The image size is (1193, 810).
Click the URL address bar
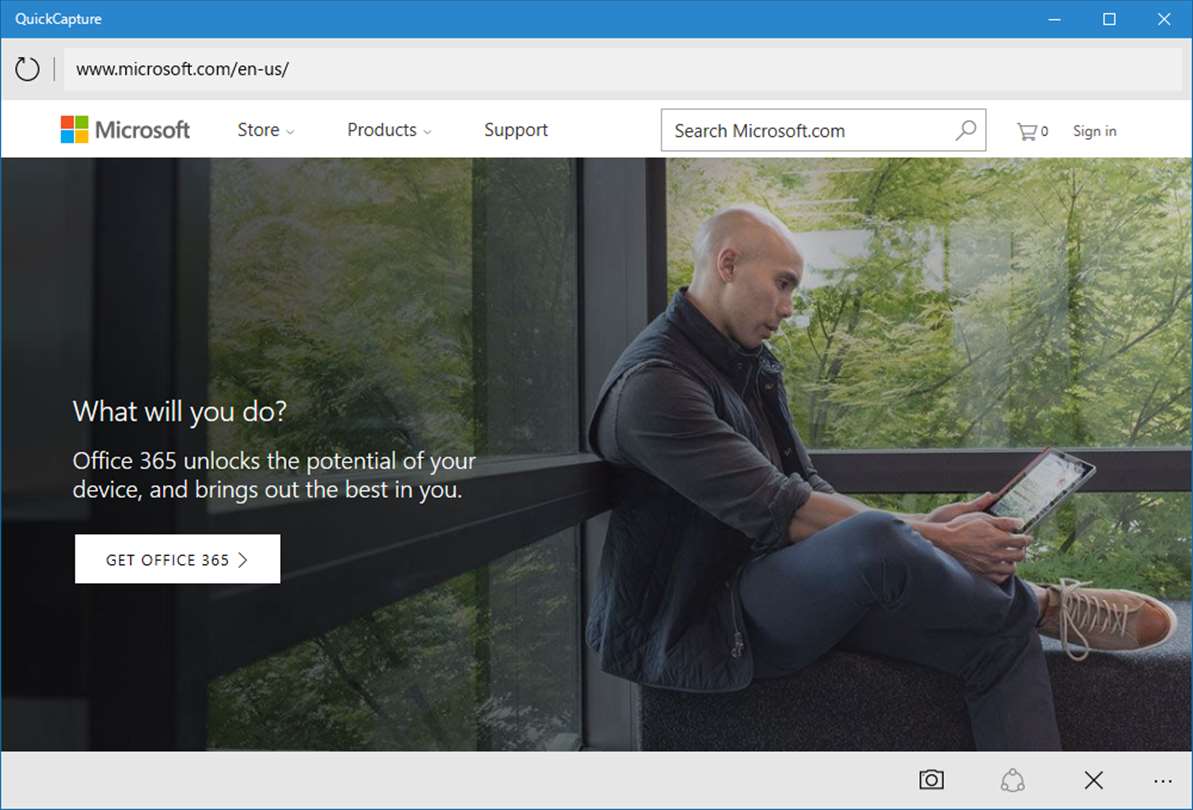[623, 69]
